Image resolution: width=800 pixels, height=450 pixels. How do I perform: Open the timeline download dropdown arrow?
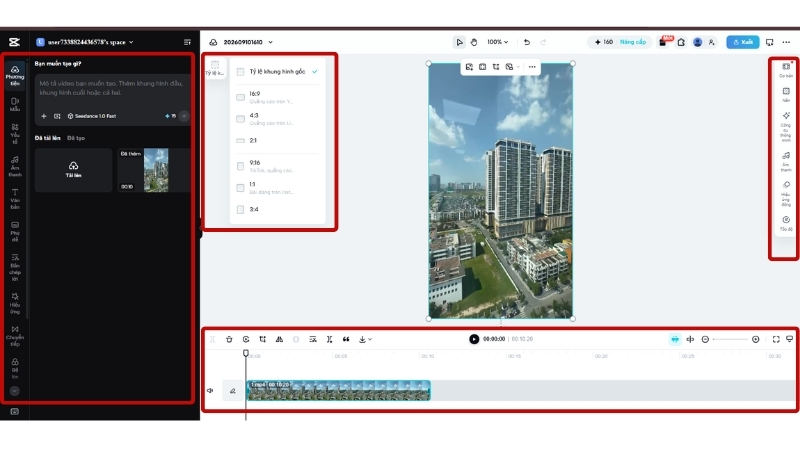point(370,339)
